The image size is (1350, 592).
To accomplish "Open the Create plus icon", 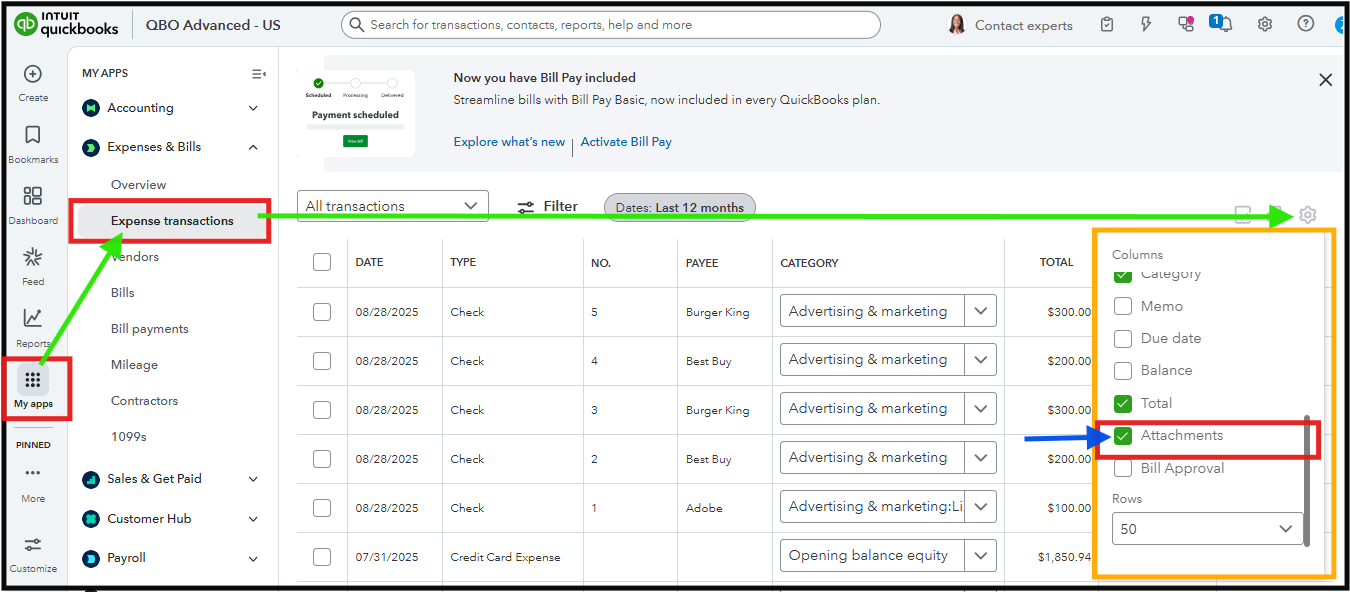I will pos(33,74).
